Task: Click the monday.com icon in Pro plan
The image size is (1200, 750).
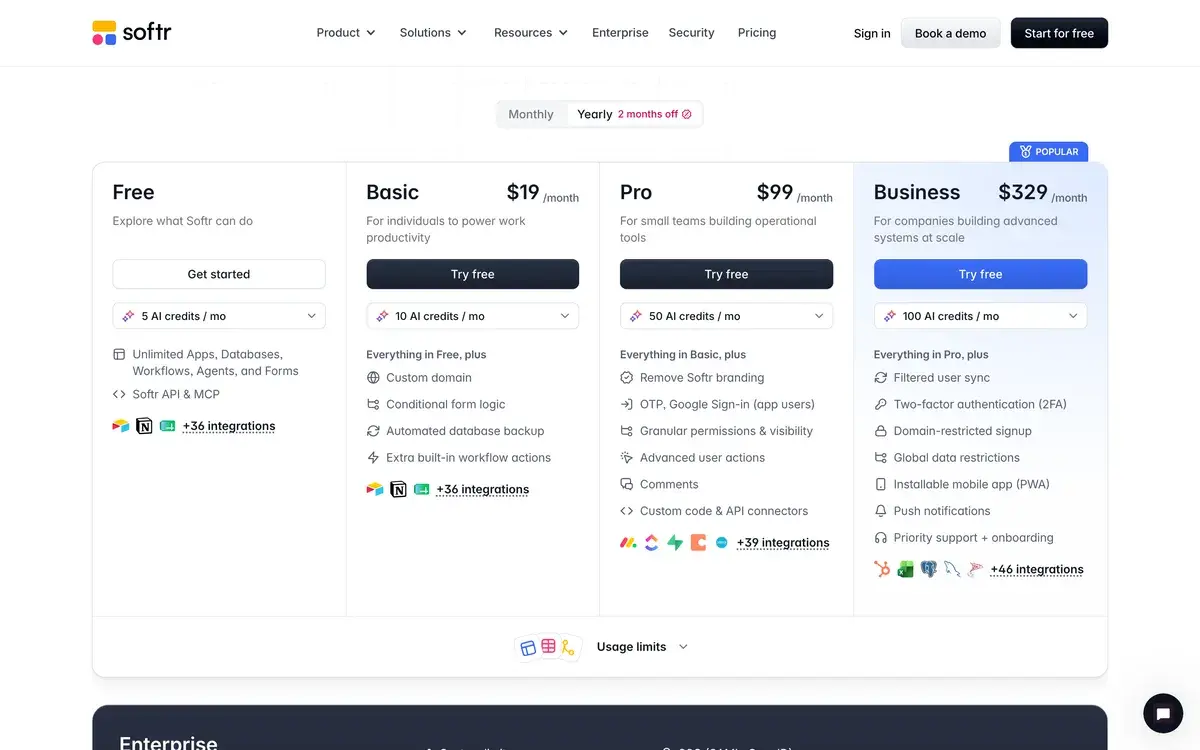Action: point(628,543)
